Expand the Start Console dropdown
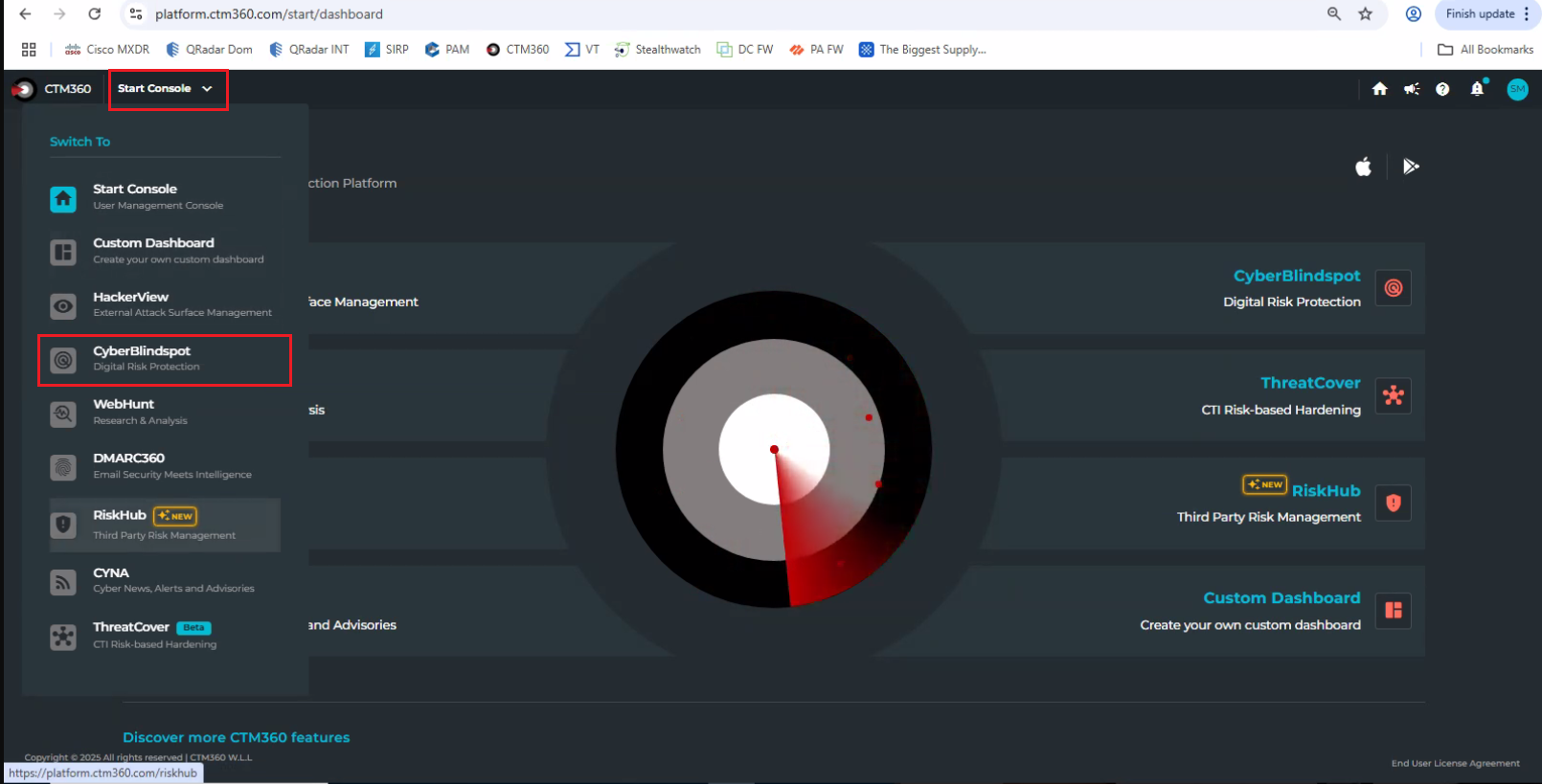The image size is (1542, 784). [165, 88]
